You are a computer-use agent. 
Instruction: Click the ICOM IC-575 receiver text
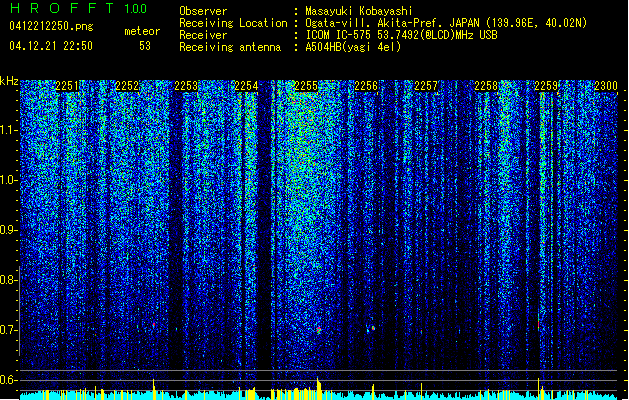[x=401, y=35]
